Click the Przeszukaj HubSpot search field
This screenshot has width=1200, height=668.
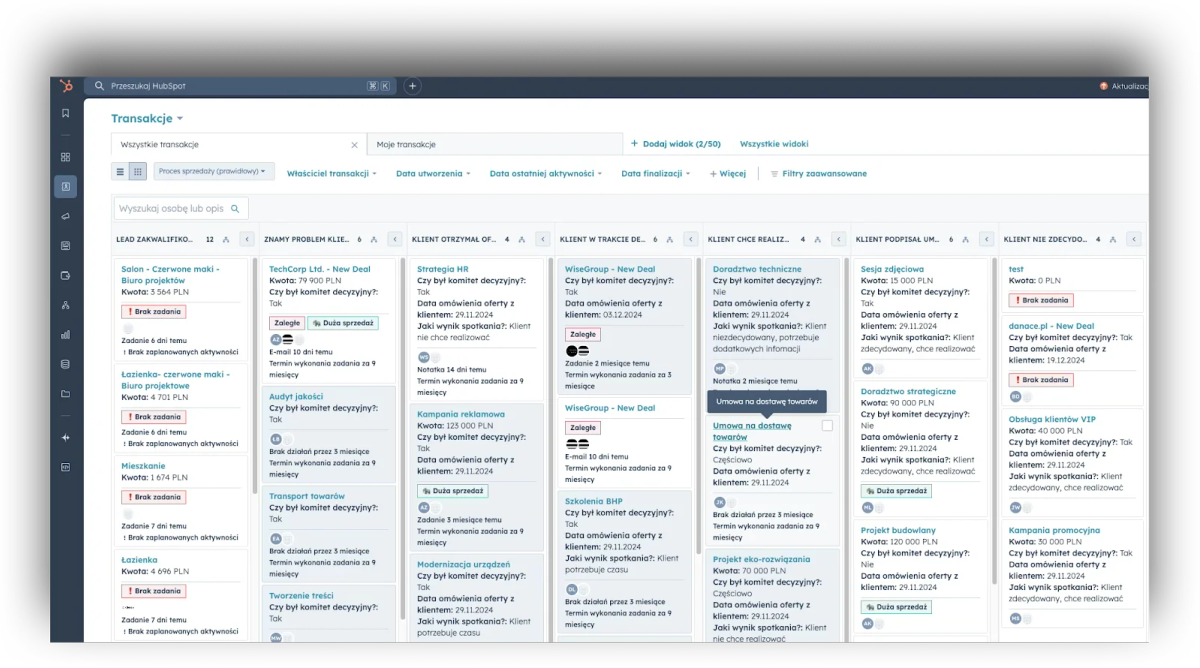coord(240,86)
